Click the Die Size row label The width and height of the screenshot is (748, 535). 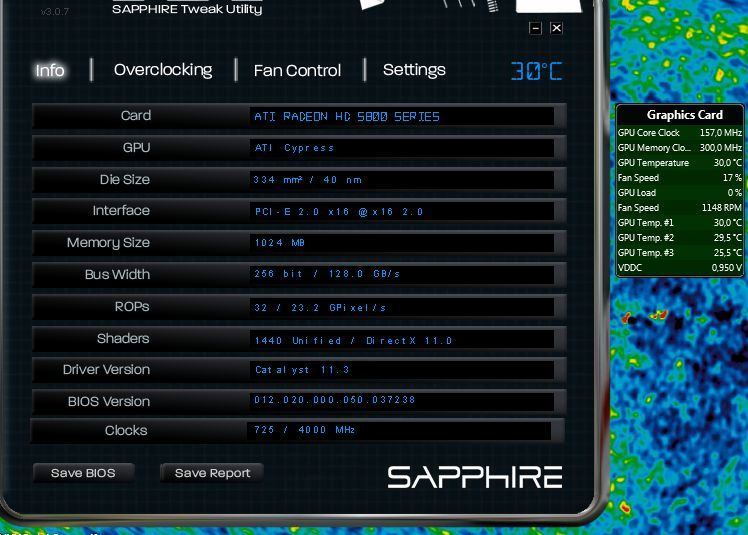coord(125,179)
